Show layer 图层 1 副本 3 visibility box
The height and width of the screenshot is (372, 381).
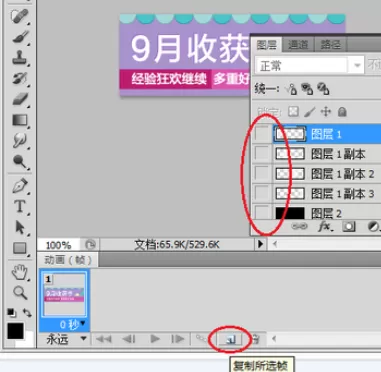262,193
